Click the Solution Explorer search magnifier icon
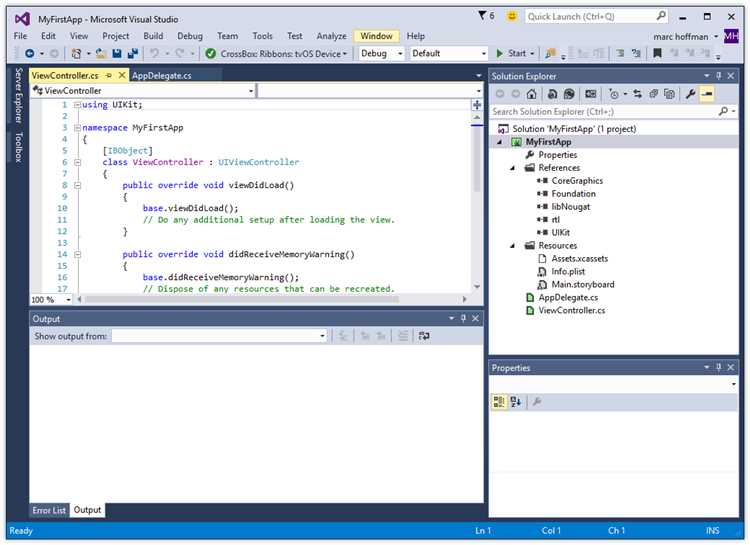Screen dimensions: 750x545 click(x=723, y=111)
